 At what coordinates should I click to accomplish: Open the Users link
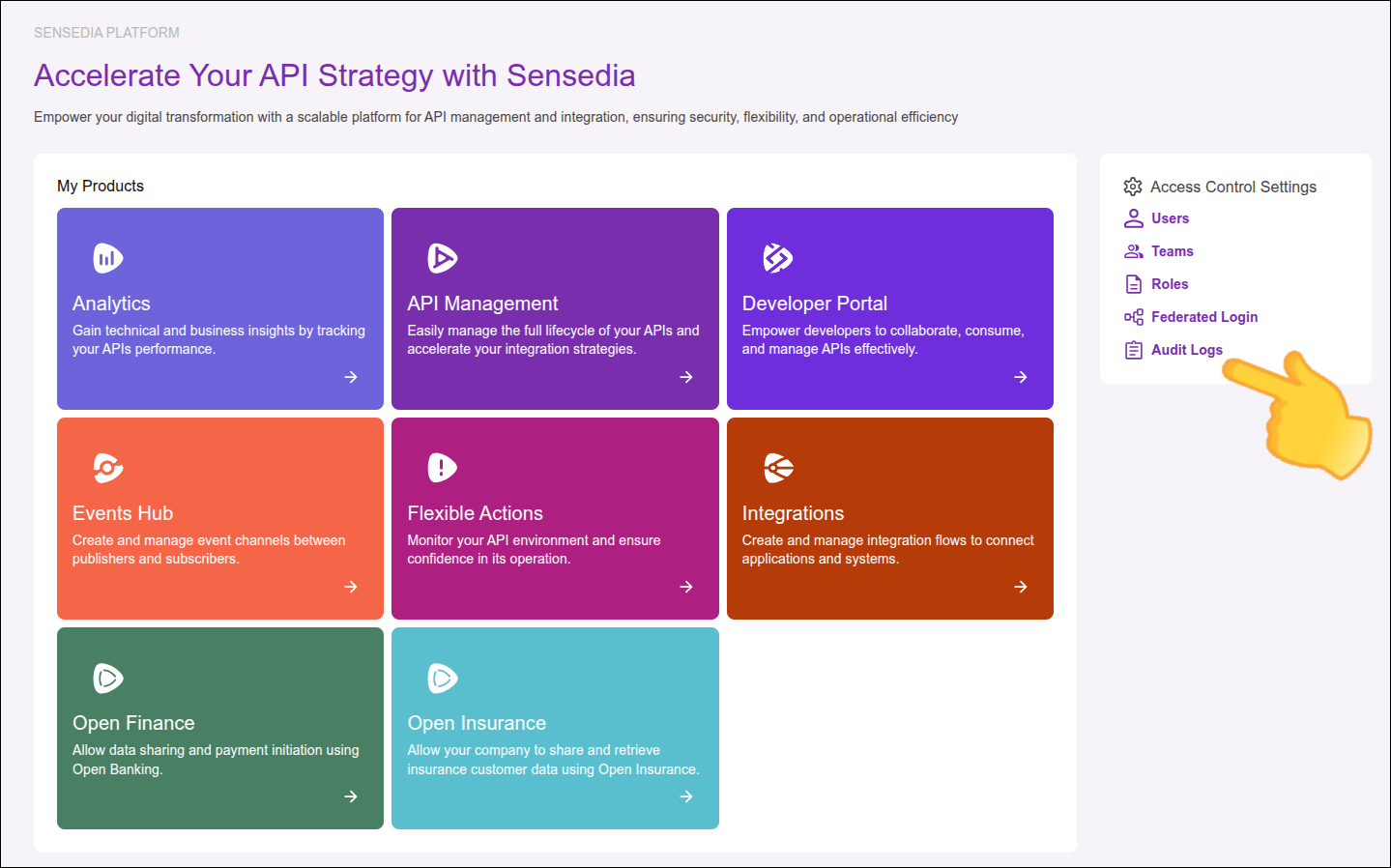[1170, 218]
